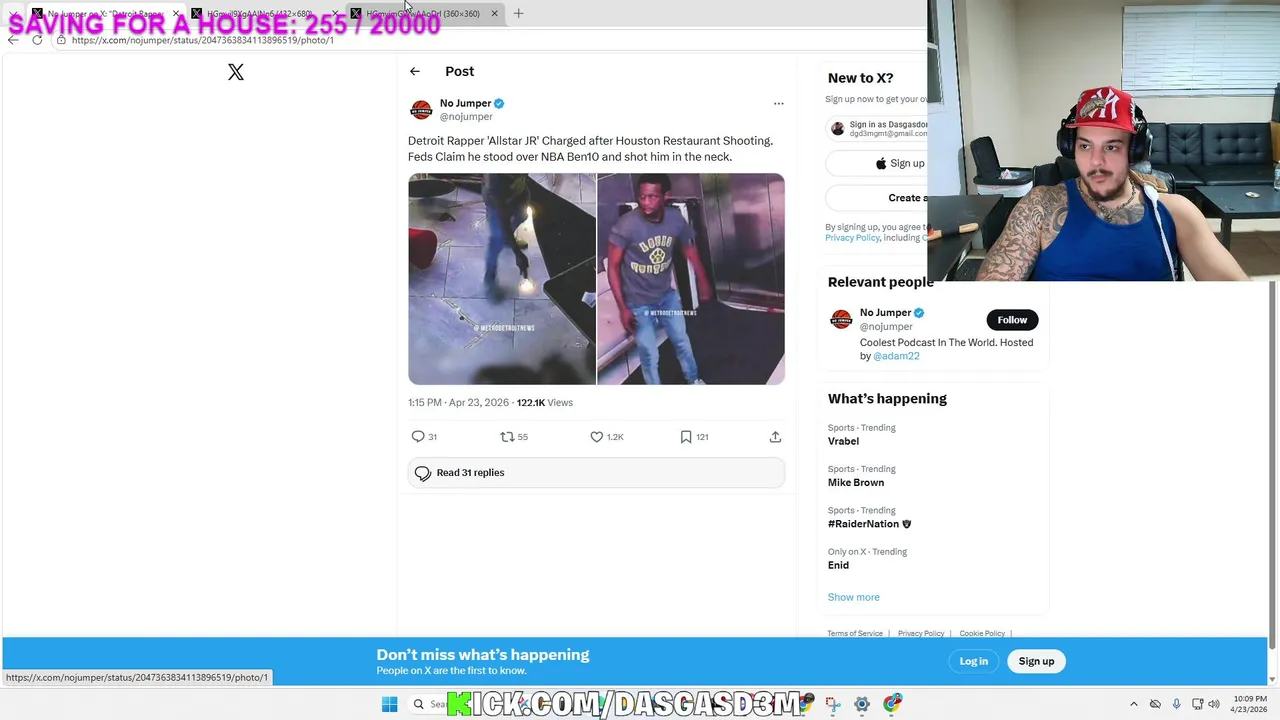The image size is (1280, 720).
Task: Open the Snipping Tool taskbar icon
Action: pos(833,704)
